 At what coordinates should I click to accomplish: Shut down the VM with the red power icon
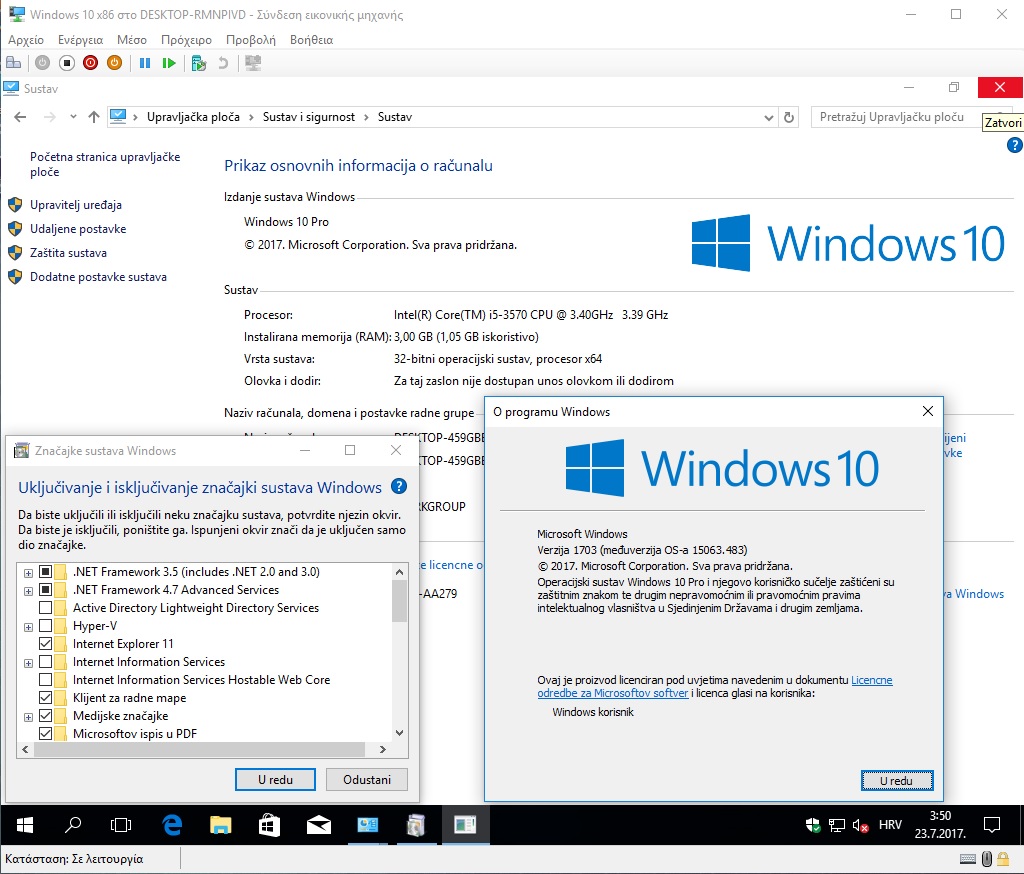click(x=90, y=63)
